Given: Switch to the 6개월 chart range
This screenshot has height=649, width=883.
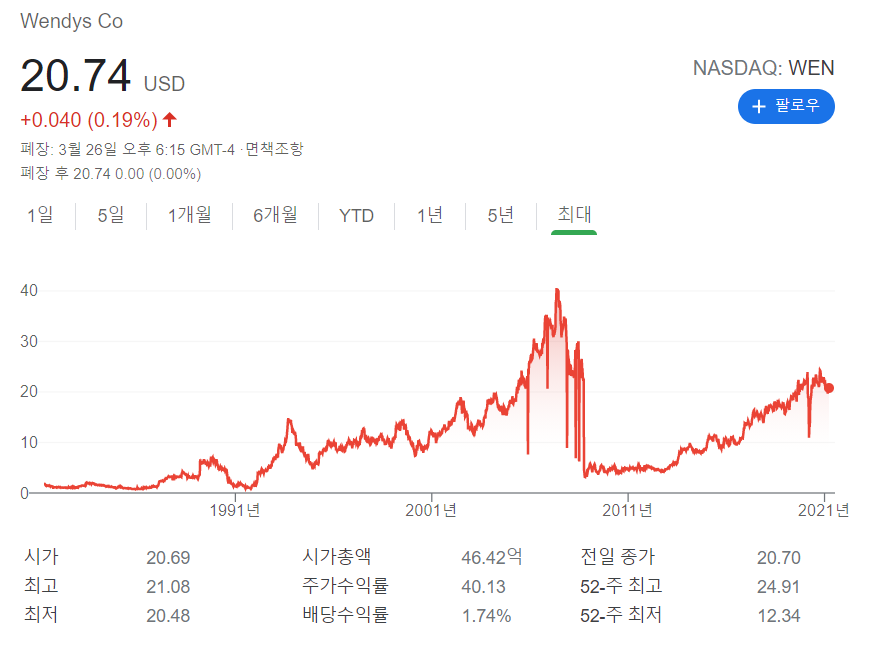Looking at the screenshot, I should (x=275, y=215).
